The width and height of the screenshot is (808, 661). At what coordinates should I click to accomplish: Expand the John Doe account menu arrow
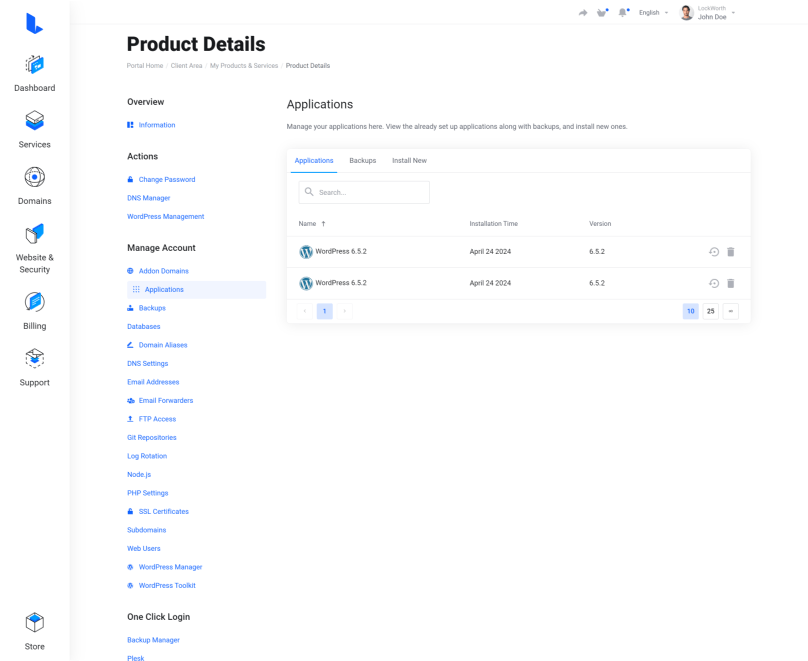click(x=733, y=13)
